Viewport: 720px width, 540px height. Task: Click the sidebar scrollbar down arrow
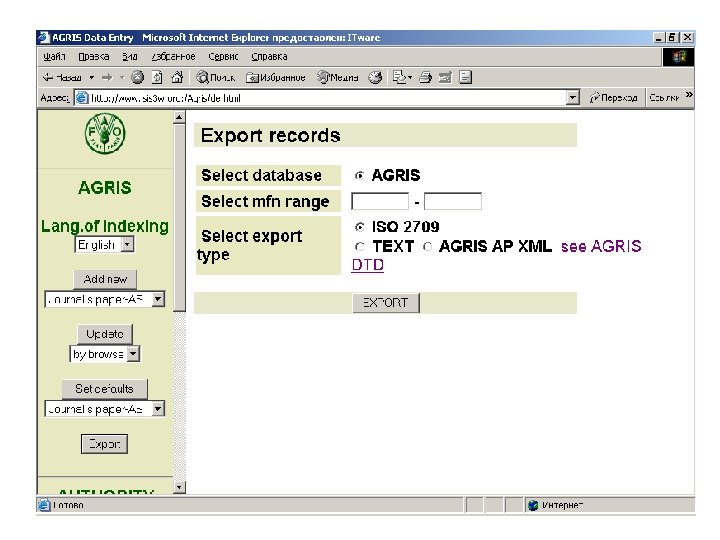[x=179, y=487]
